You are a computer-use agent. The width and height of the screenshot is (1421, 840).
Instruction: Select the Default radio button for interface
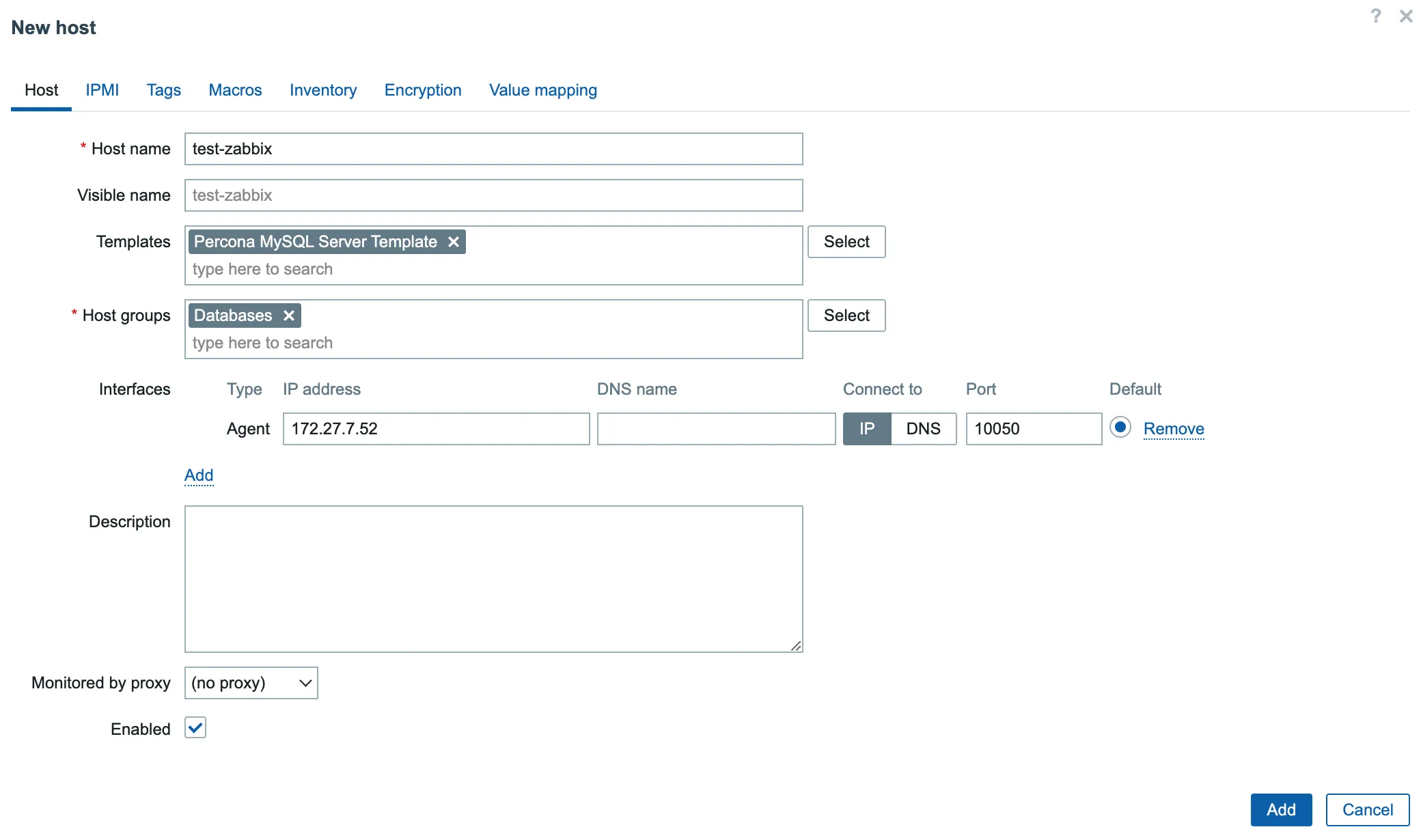click(x=1120, y=427)
